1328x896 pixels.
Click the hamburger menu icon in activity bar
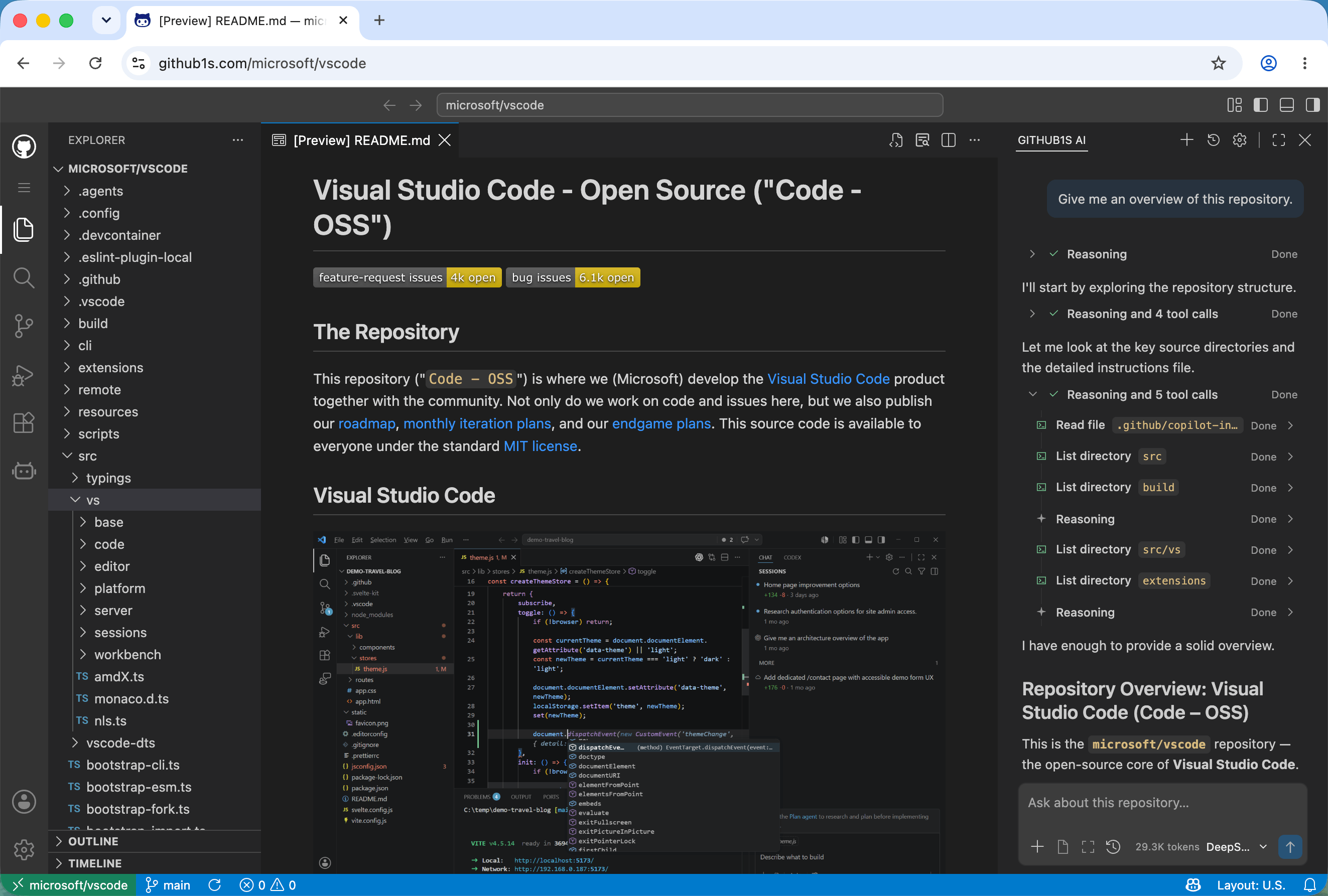click(24, 188)
